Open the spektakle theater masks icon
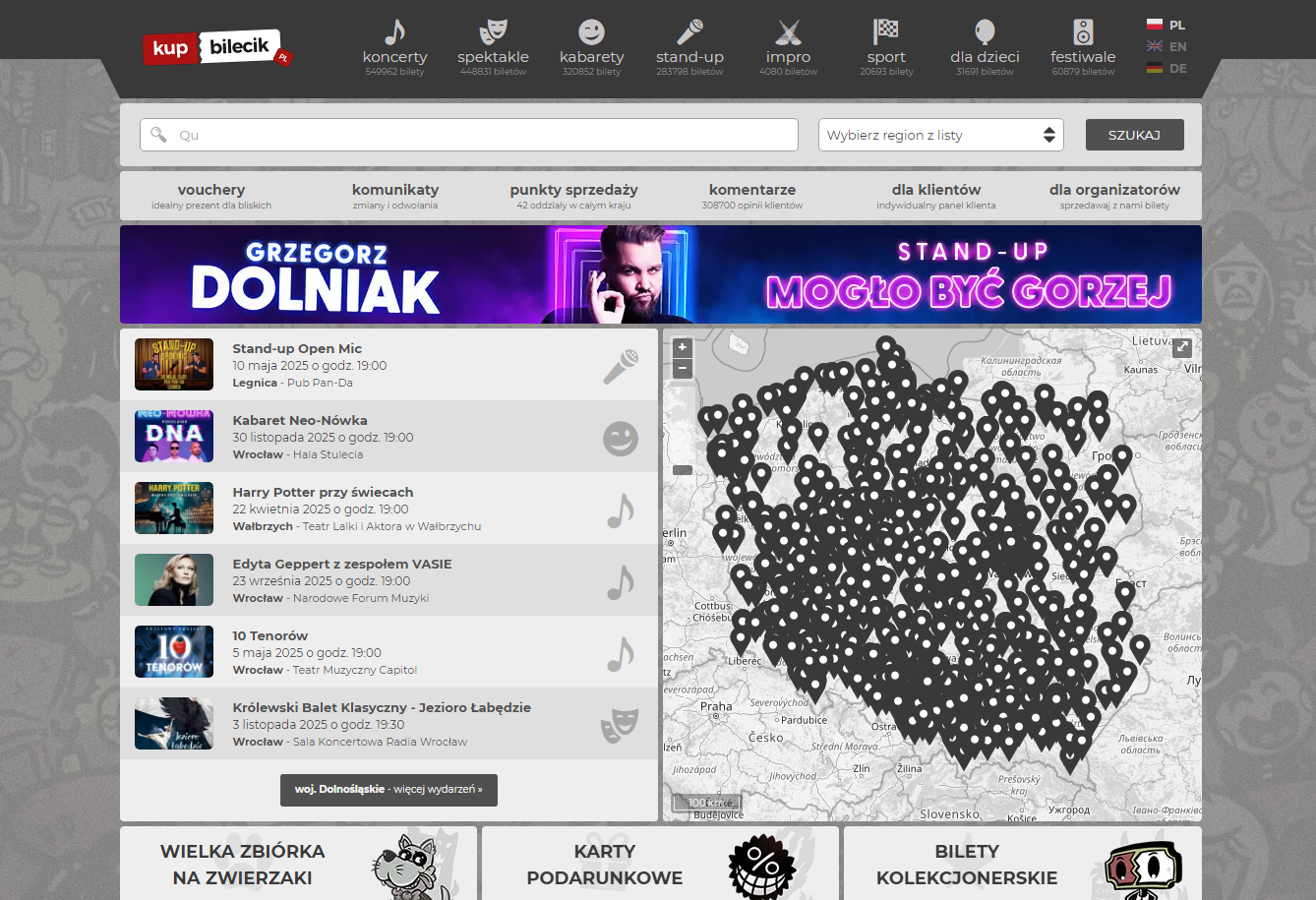Viewport: 1316px width, 900px height. tap(493, 31)
